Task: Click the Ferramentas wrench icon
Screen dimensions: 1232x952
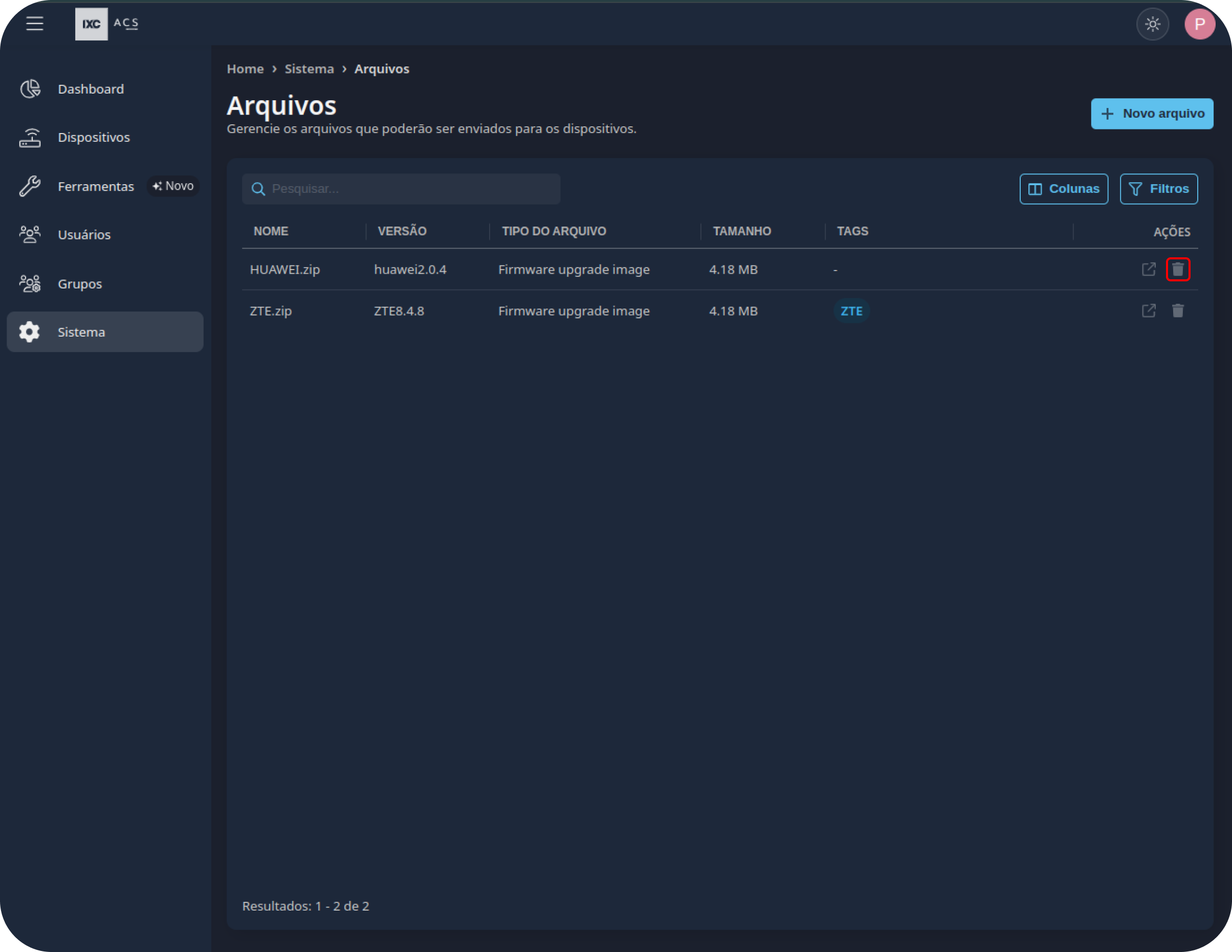Action: pos(30,186)
